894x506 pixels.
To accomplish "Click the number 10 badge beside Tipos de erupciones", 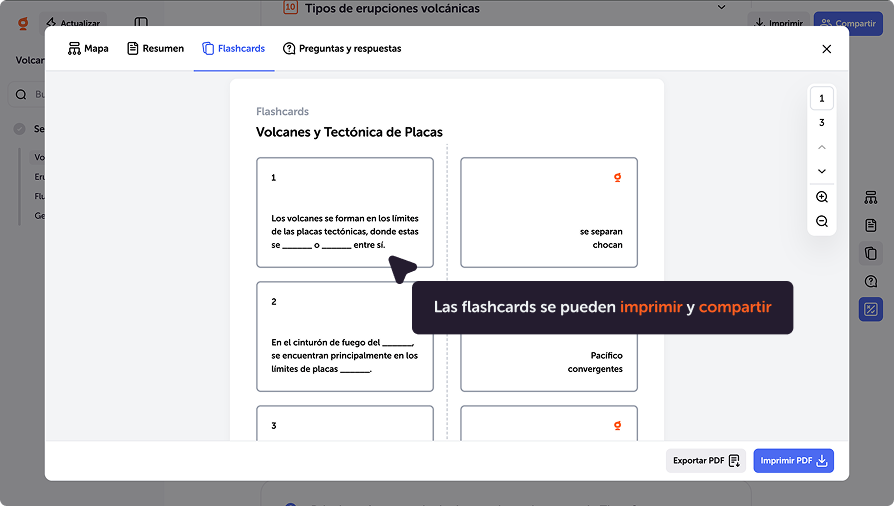I will point(291,7).
